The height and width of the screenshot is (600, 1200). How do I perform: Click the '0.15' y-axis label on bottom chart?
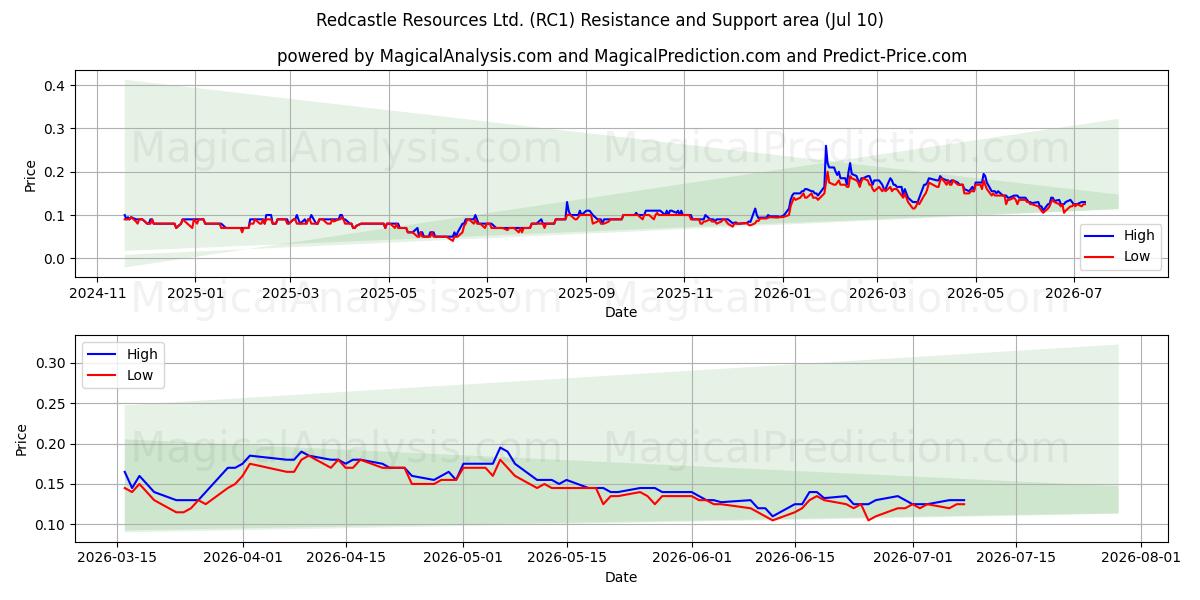[x=51, y=485]
